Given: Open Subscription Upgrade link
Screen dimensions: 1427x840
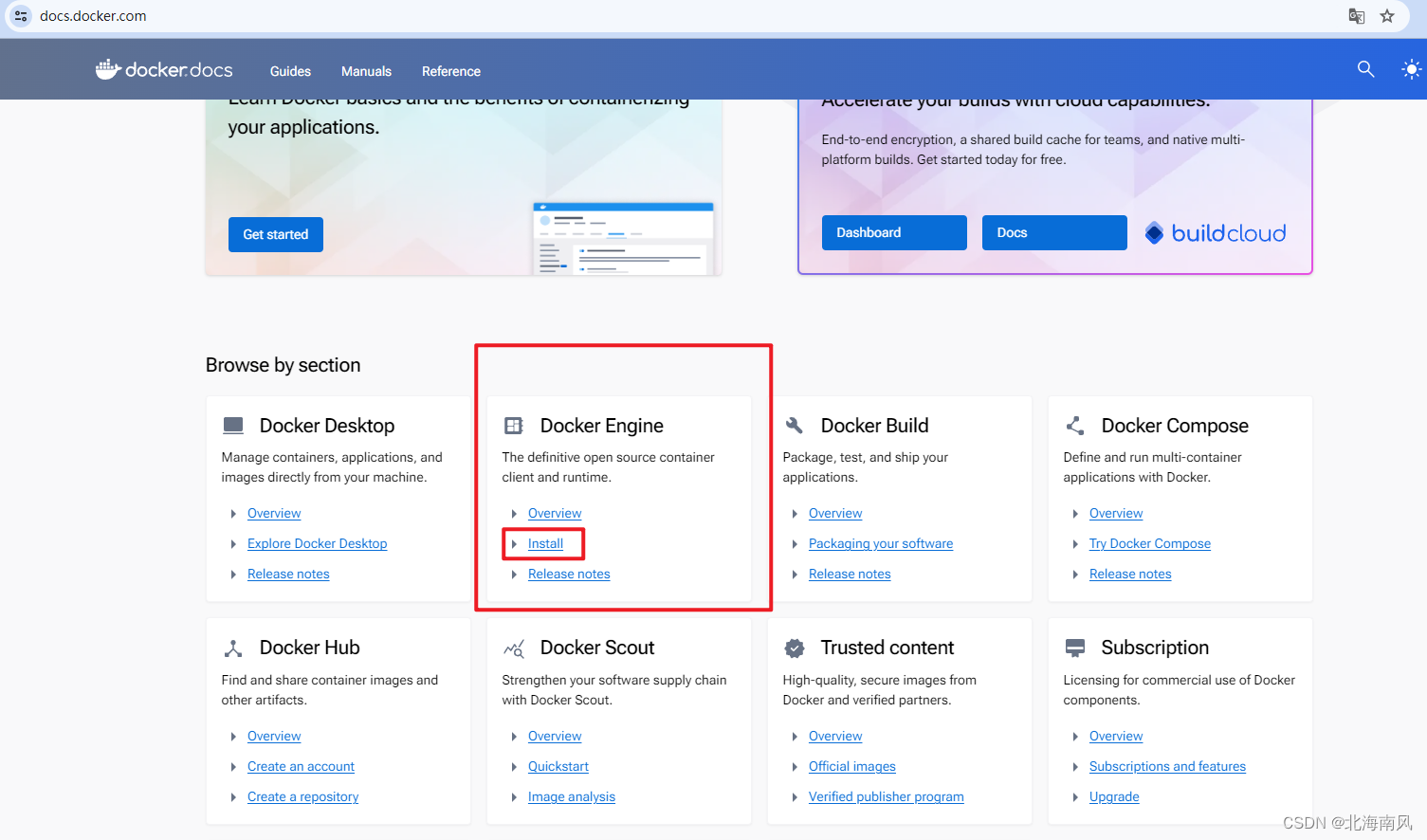Looking at the screenshot, I should (x=1114, y=796).
